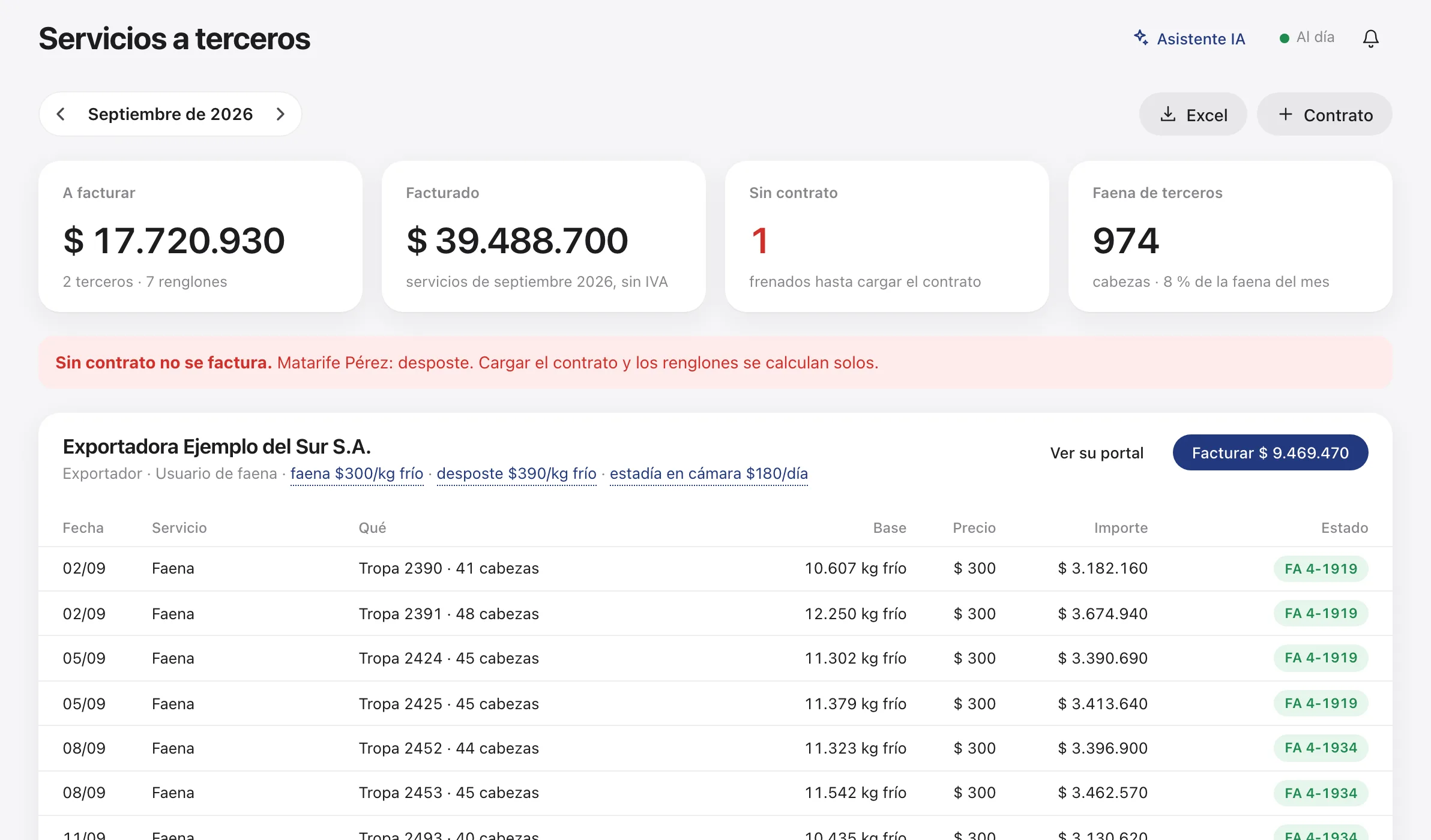The height and width of the screenshot is (840, 1431).
Task: Click the Servicio column header
Action: (179, 527)
